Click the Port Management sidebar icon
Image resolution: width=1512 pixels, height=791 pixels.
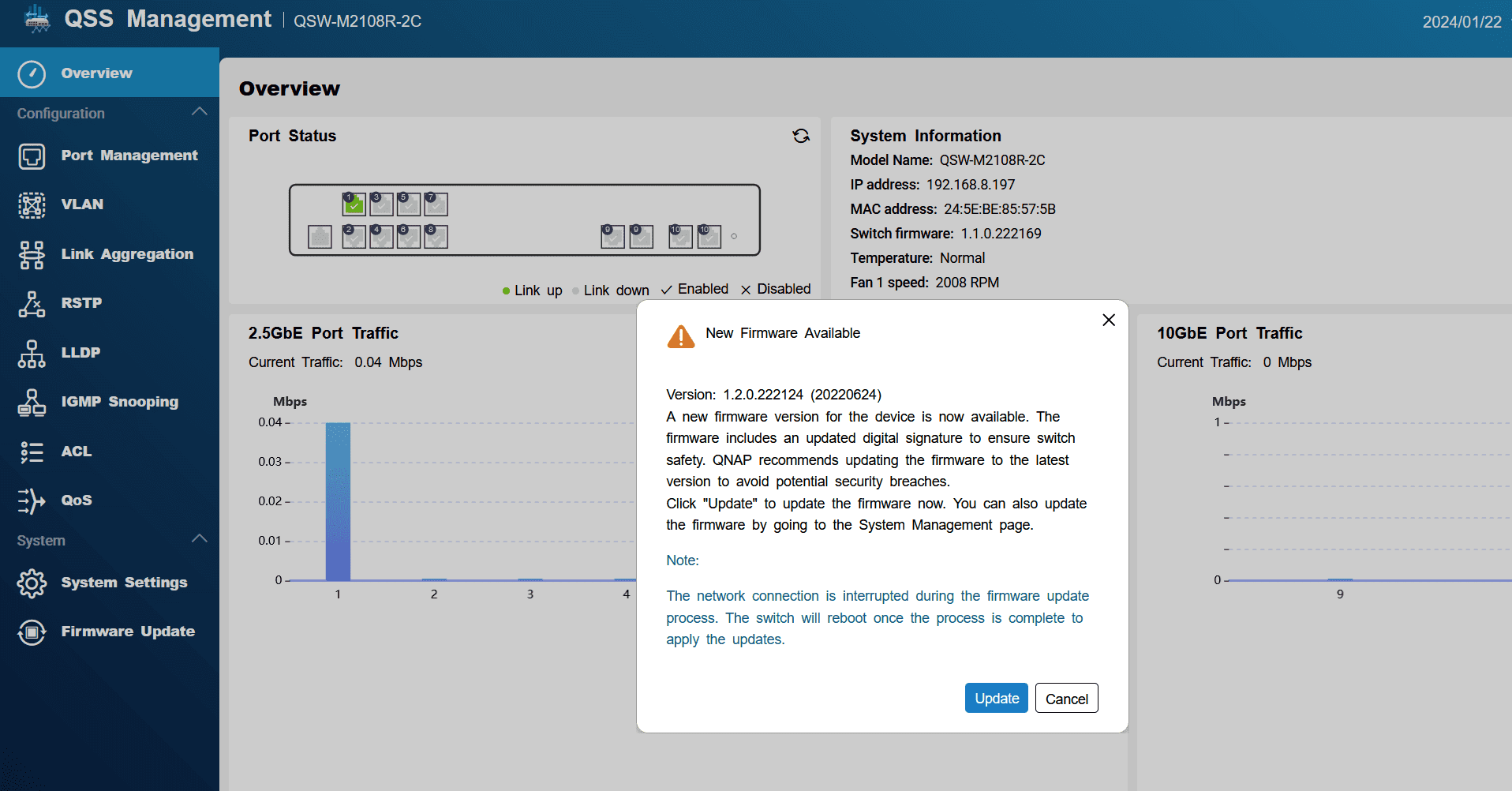[32, 156]
